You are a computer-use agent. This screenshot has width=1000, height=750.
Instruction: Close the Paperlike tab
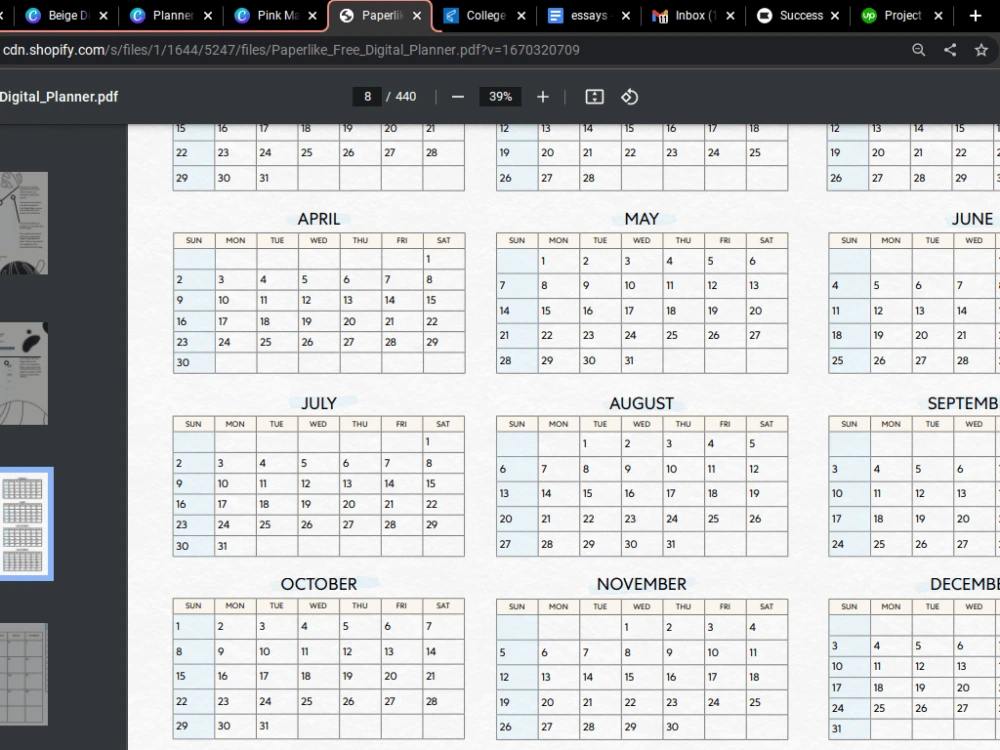(x=417, y=16)
